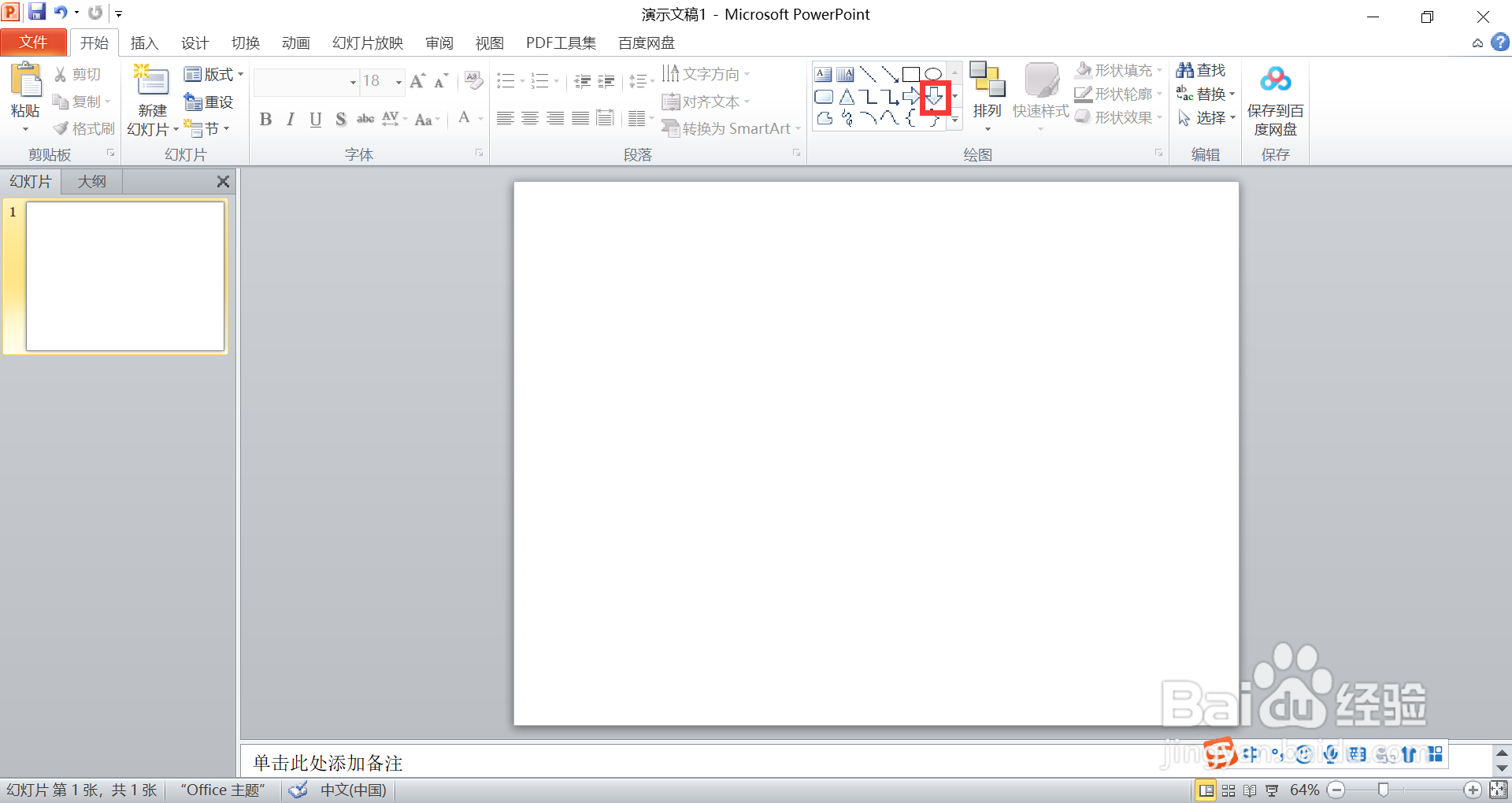Pick the rounded rectangle shape
1512x803 pixels.
(824, 97)
